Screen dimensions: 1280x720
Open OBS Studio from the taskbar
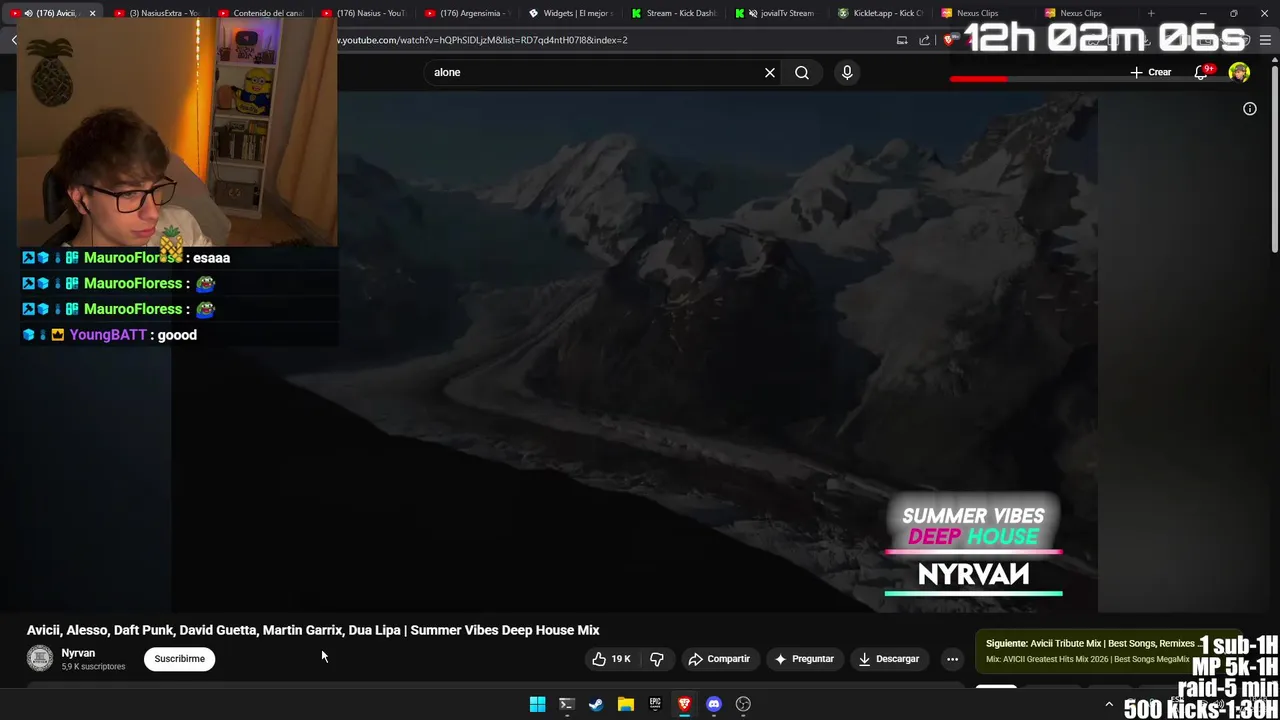point(743,704)
